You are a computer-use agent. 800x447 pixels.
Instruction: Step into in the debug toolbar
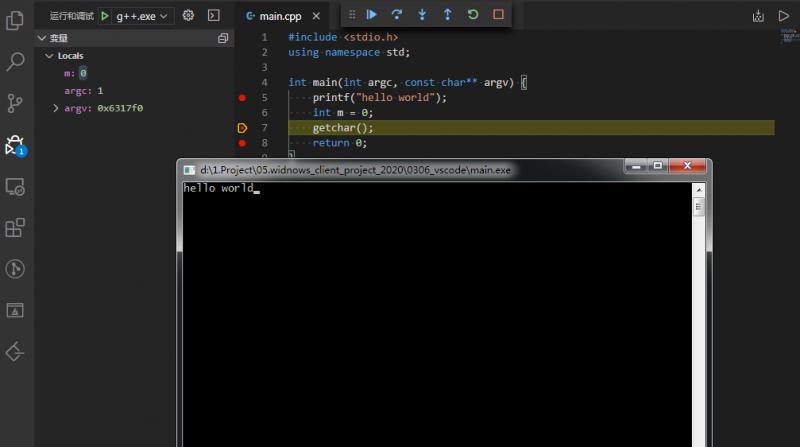click(x=422, y=15)
